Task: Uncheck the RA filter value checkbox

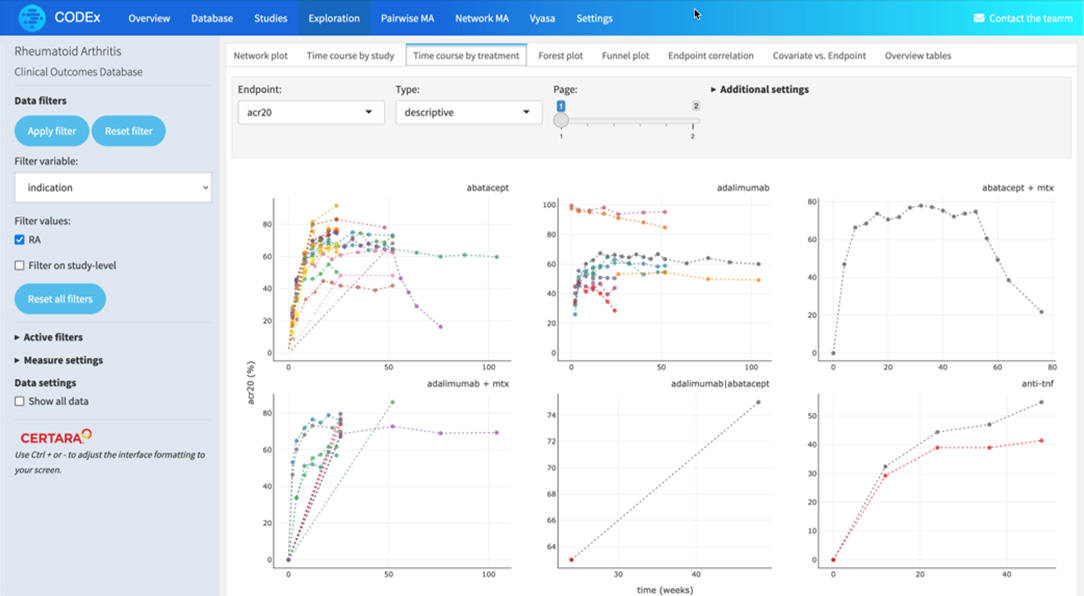Action: pos(19,239)
